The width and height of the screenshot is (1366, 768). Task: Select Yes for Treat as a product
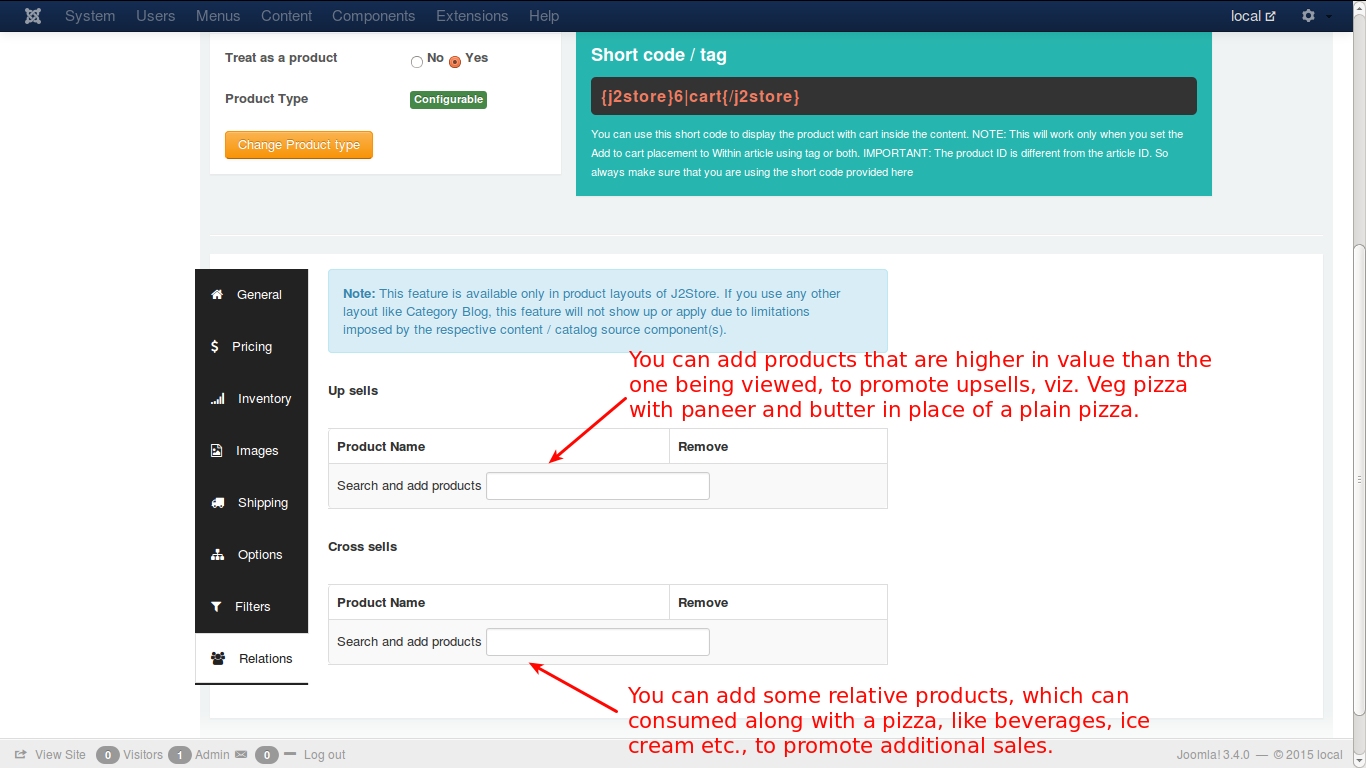coord(455,62)
